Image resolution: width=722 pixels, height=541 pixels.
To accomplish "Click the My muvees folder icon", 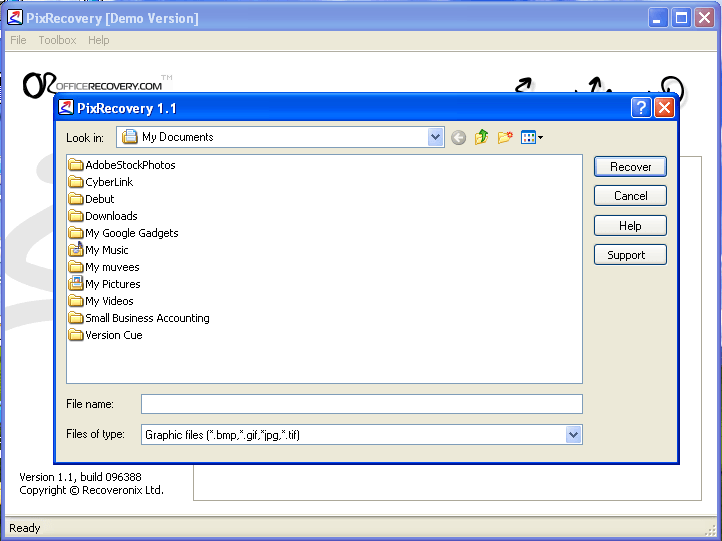I will pyautogui.click(x=76, y=267).
